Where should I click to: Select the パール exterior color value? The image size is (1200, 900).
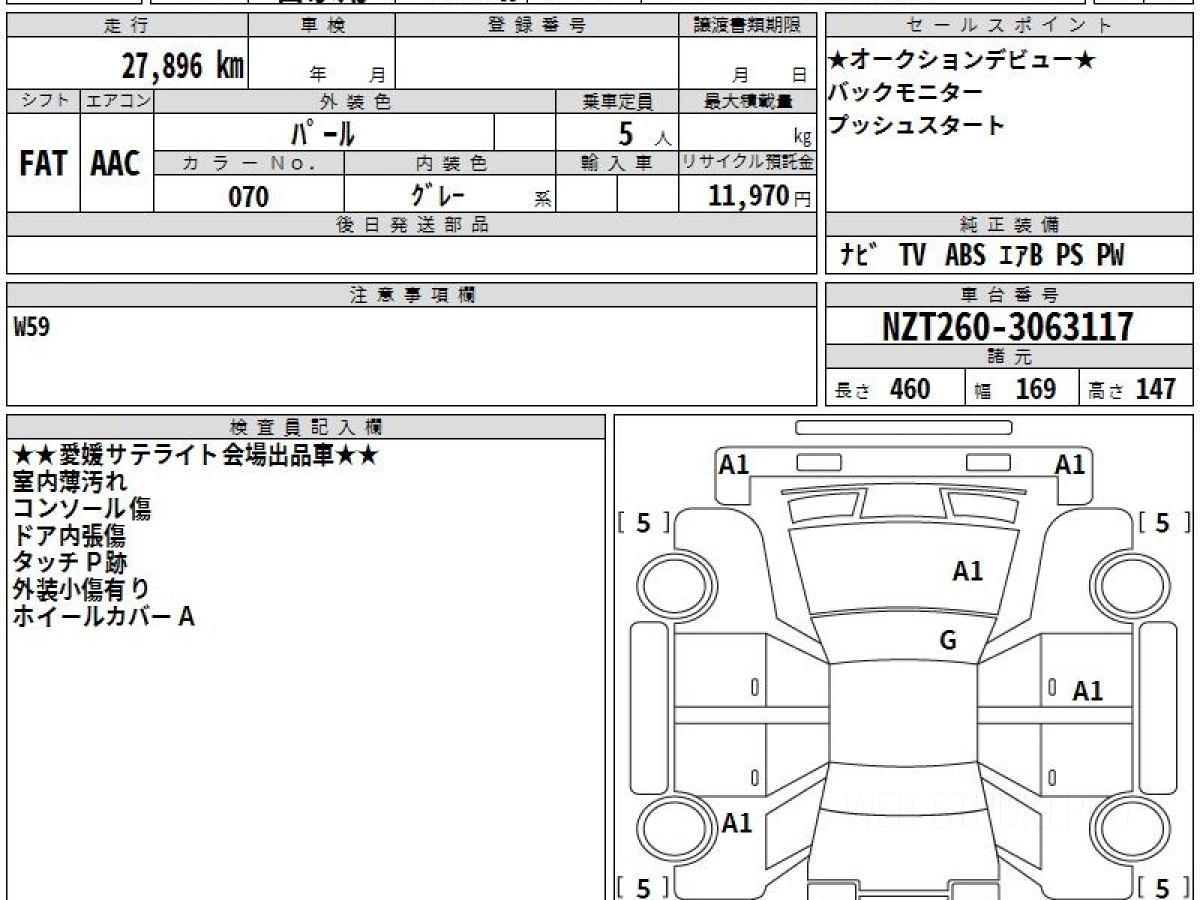point(324,132)
